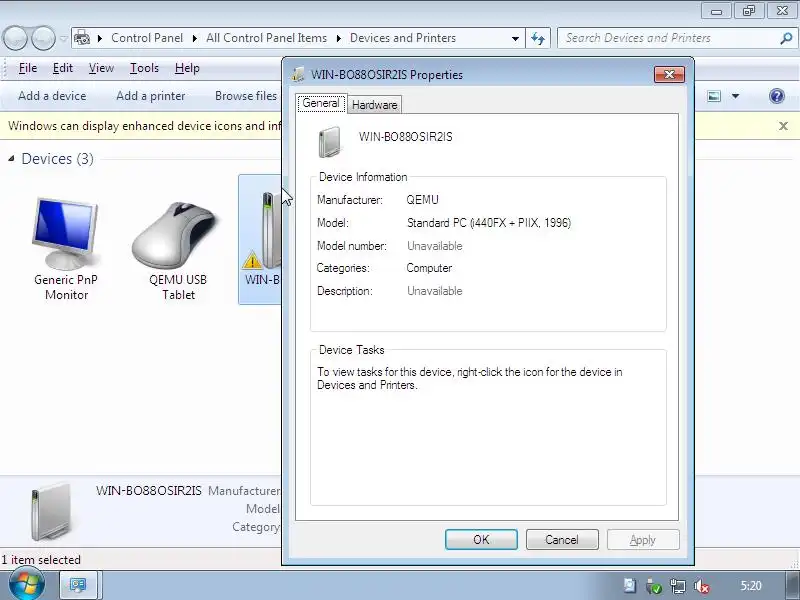Minimize the Devices and Printers window

[x=716, y=11]
